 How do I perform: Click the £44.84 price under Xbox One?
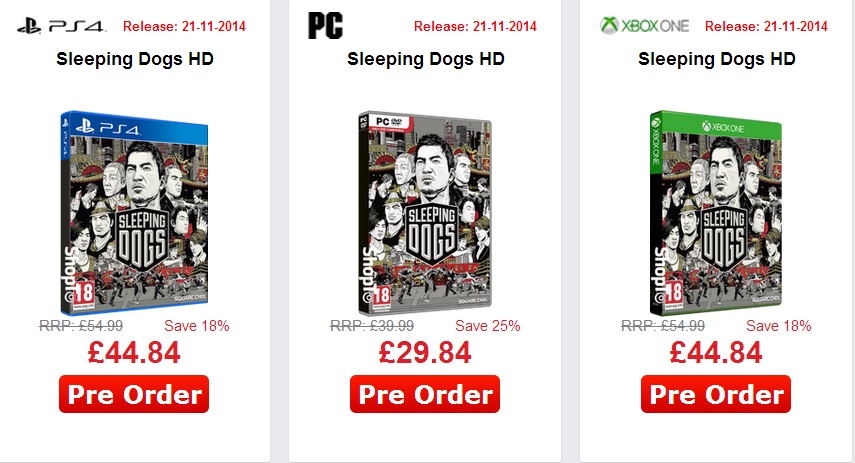716,353
